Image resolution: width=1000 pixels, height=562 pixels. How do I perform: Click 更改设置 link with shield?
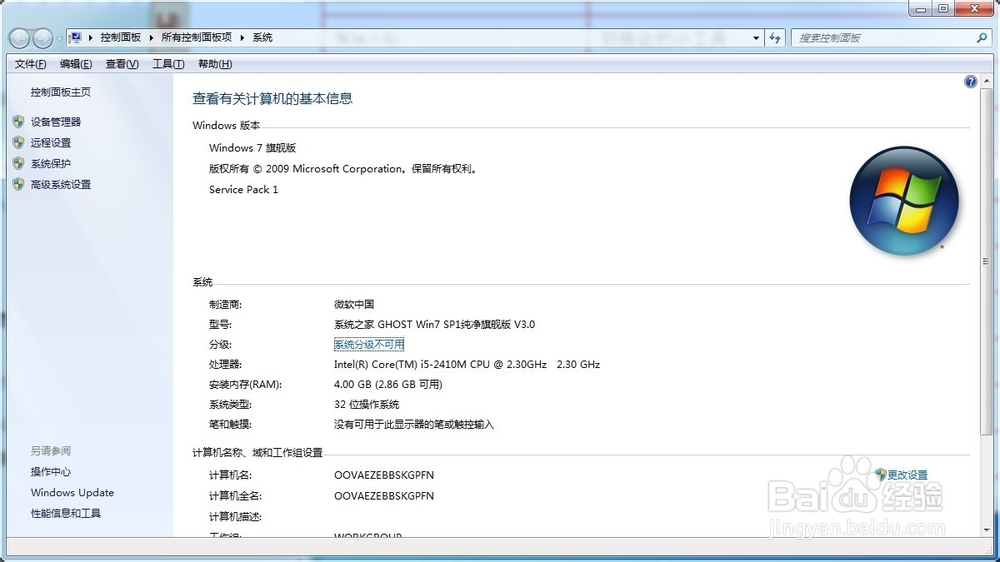click(x=901, y=475)
